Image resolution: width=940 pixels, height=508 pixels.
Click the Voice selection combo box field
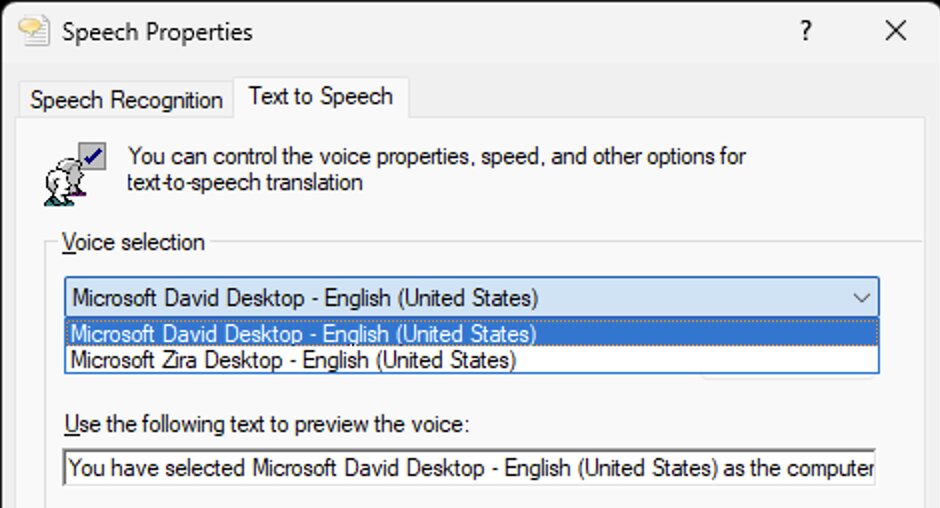(x=471, y=297)
